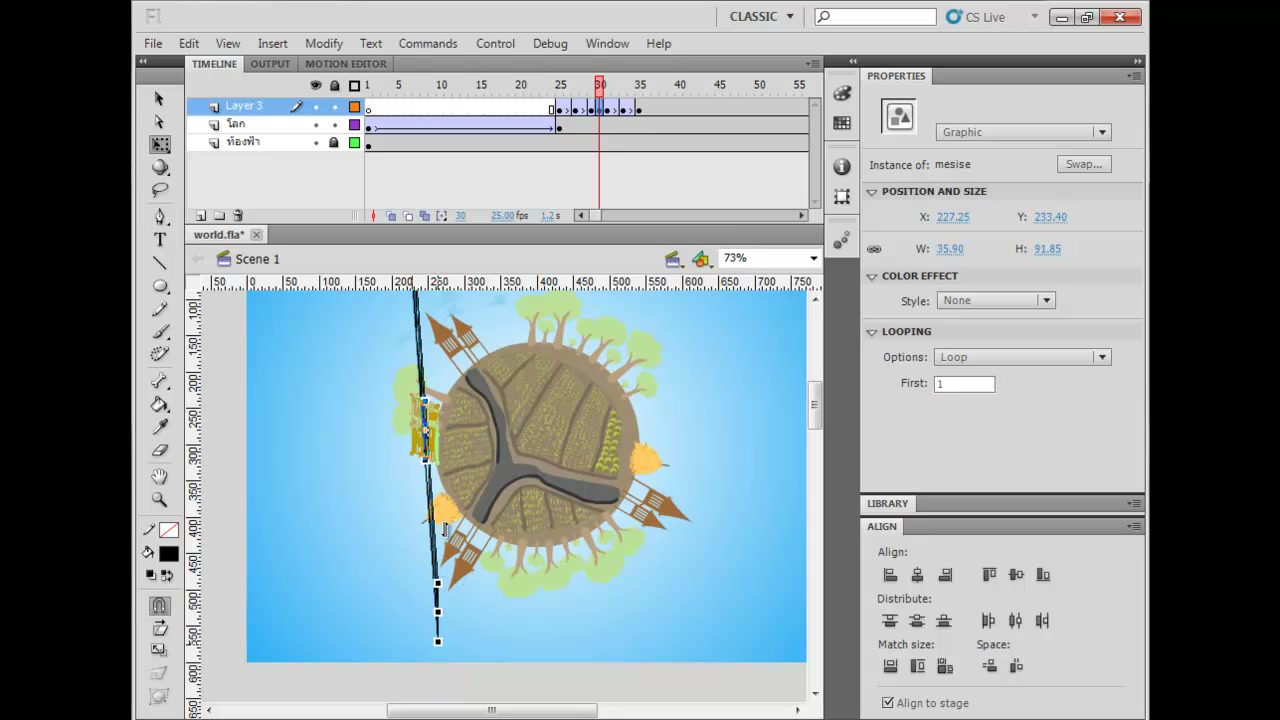This screenshot has width=1280, height=720.
Task: Create a new layer in timeline
Action: point(201,216)
